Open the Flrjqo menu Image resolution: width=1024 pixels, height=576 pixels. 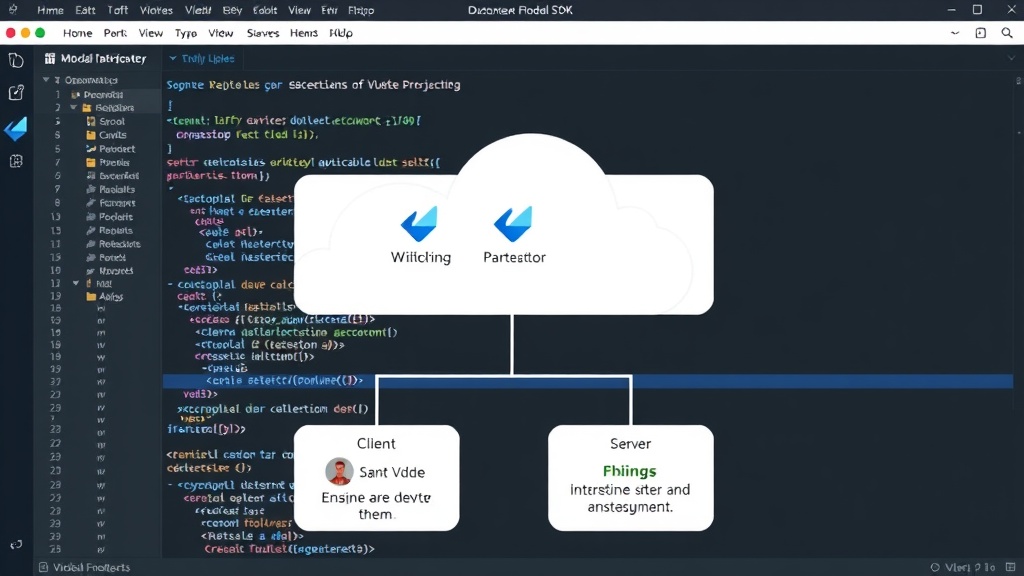pos(360,10)
